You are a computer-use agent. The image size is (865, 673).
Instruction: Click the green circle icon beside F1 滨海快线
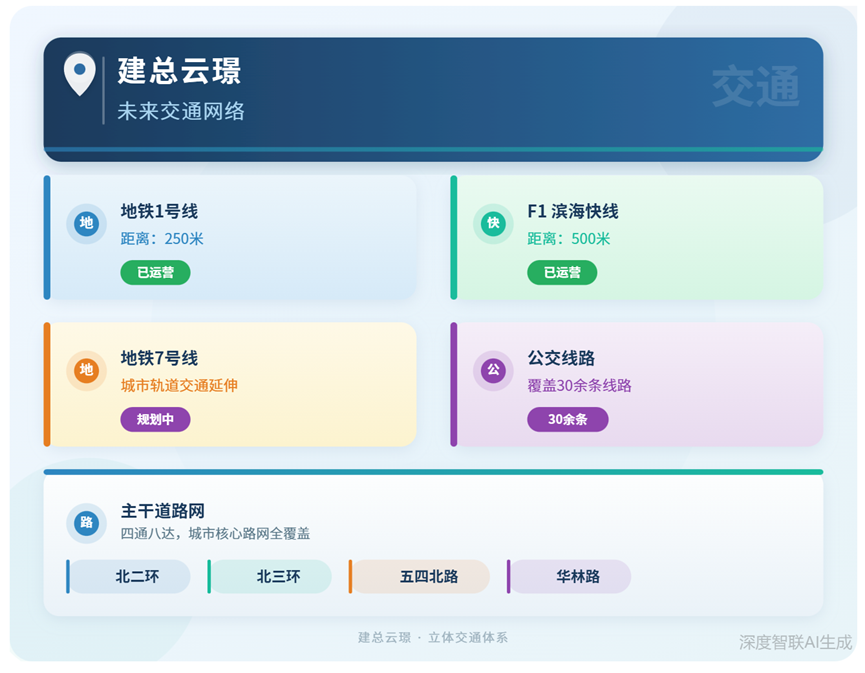pos(493,224)
